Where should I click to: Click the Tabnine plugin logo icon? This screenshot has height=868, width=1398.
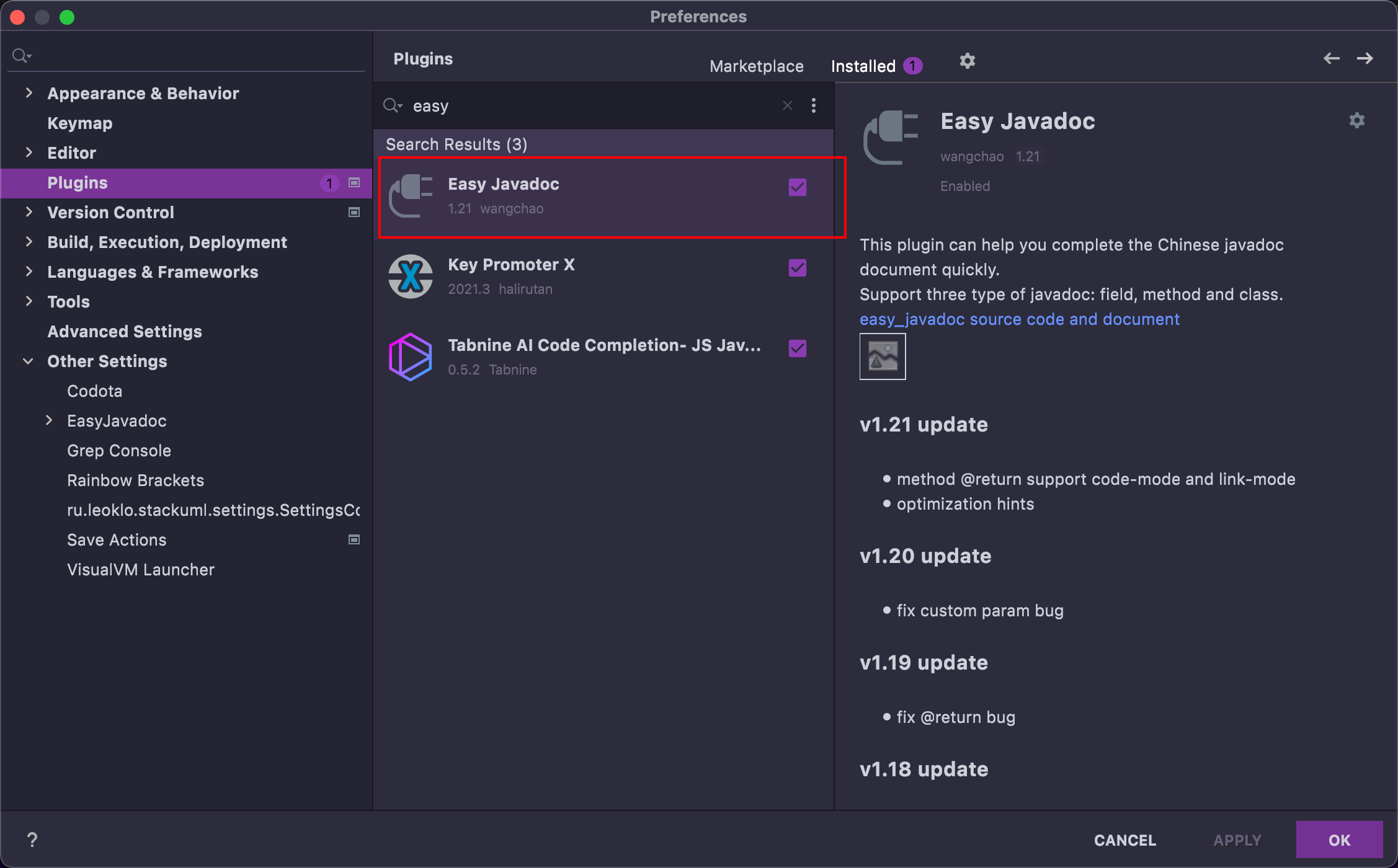(410, 357)
